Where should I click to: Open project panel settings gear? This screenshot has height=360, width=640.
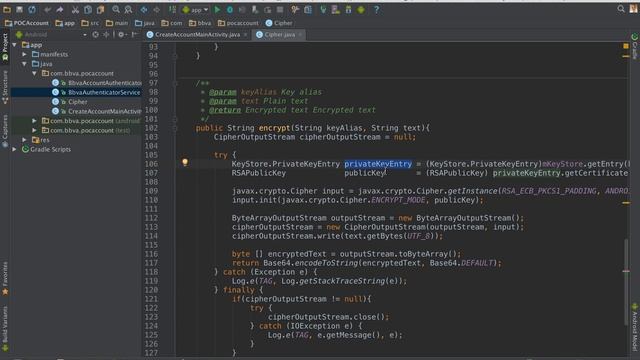[121, 35]
